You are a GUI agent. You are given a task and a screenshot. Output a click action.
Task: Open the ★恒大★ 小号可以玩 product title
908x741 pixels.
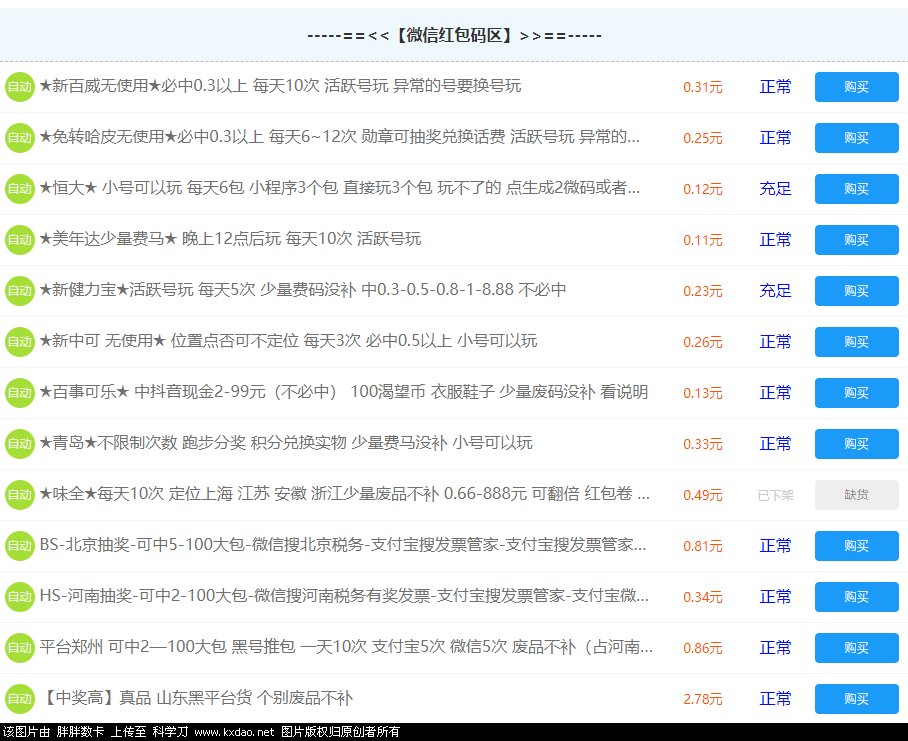[x=340, y=188]
